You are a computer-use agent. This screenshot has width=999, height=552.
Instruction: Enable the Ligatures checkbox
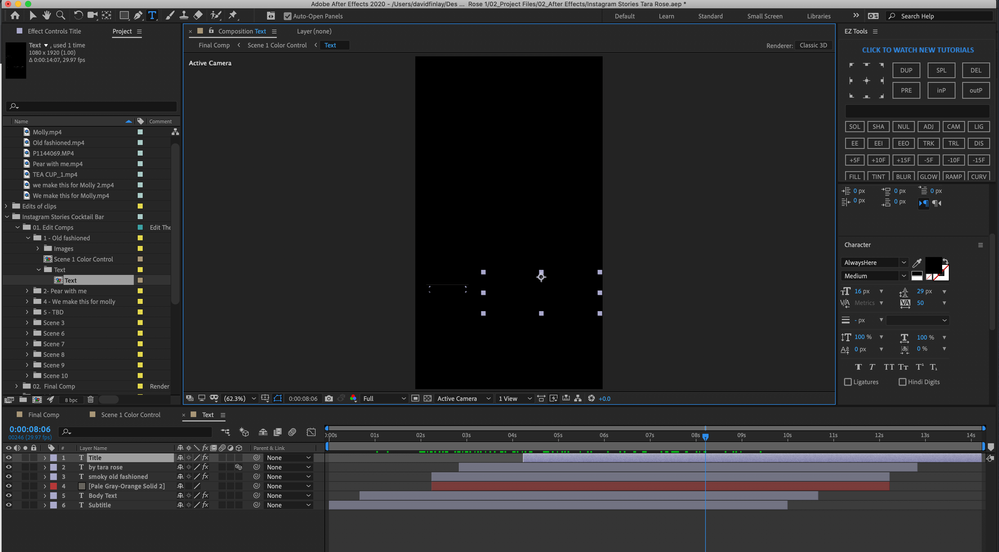(x=849, y=382)
